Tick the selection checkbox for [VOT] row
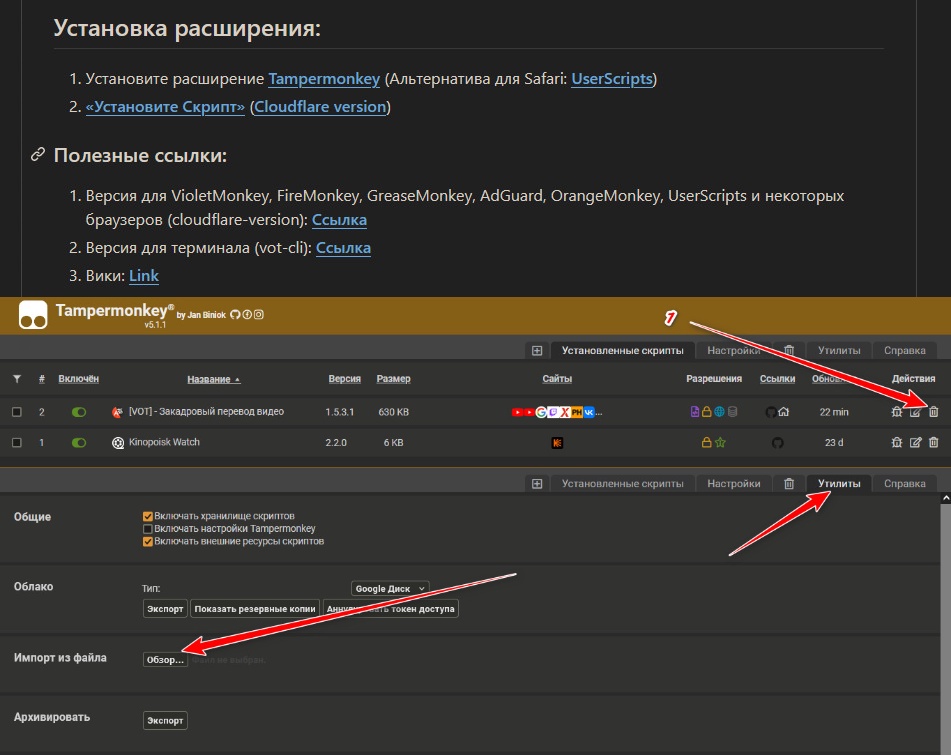This screenshot has height=755, width=951. (17, 412)
